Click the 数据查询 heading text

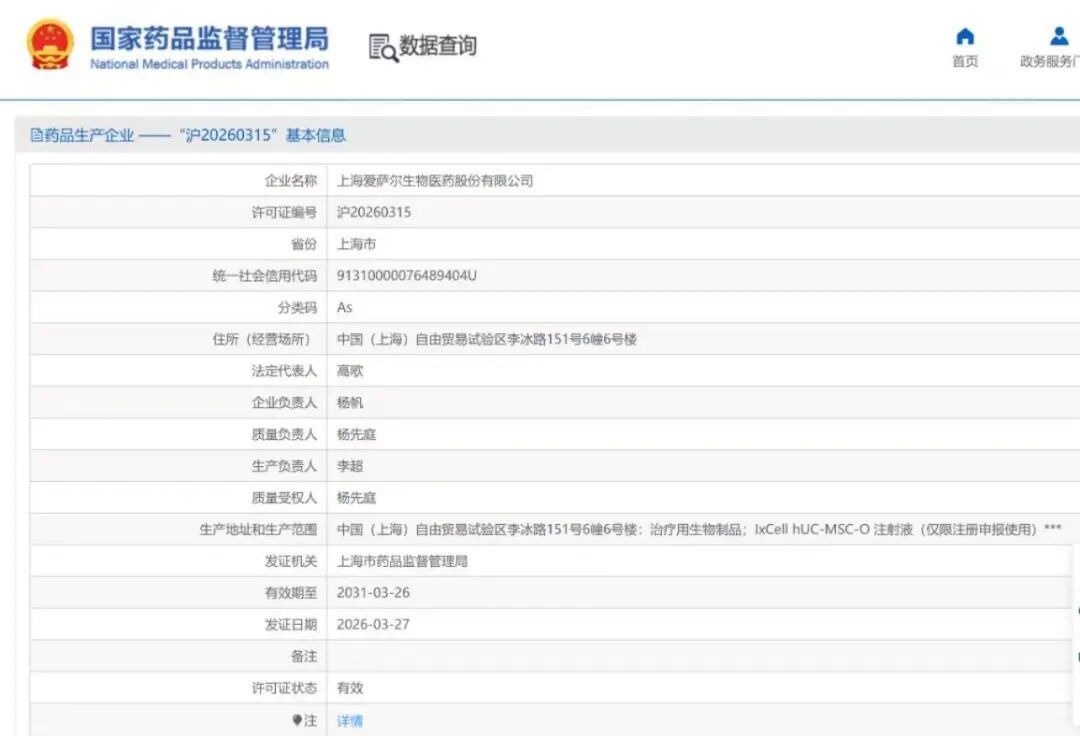[438, 46]
